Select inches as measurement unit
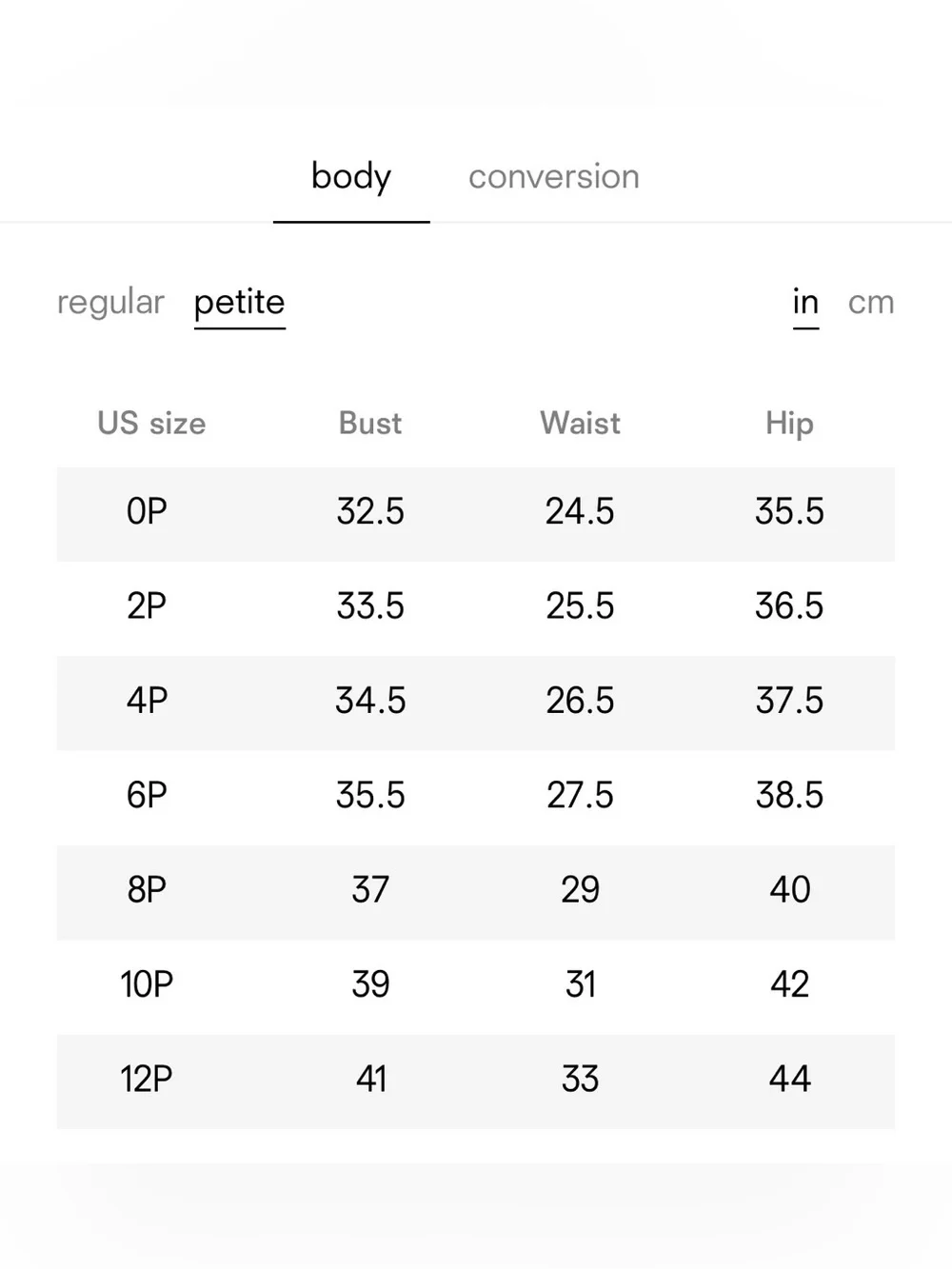 (x=805, y=303)
